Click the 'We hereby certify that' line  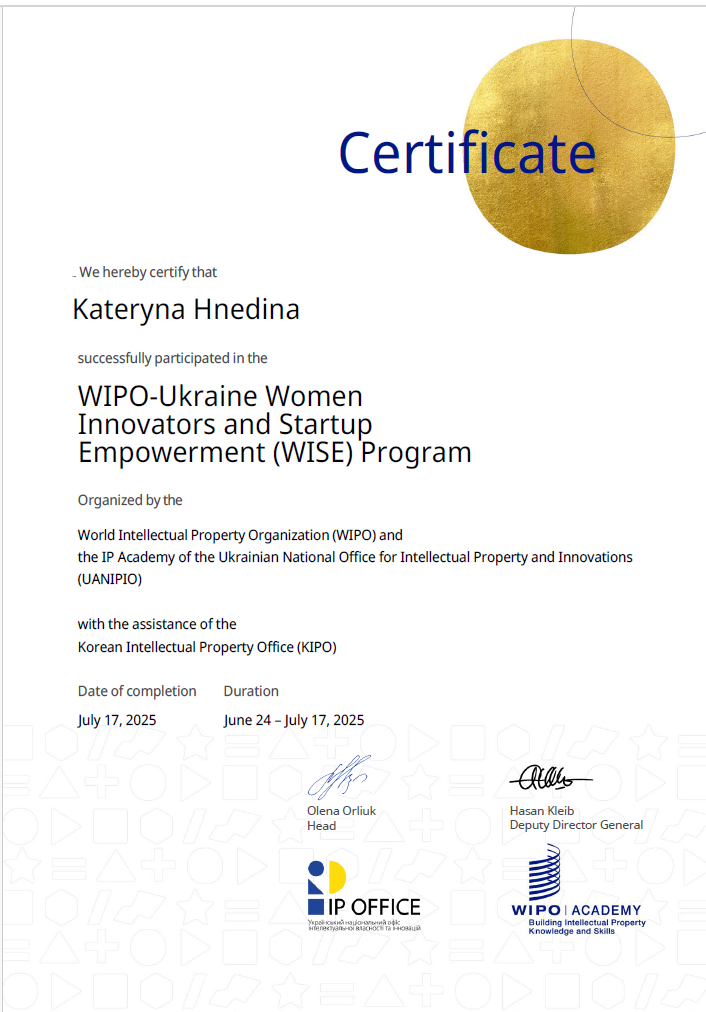click(x=148, y=272)
